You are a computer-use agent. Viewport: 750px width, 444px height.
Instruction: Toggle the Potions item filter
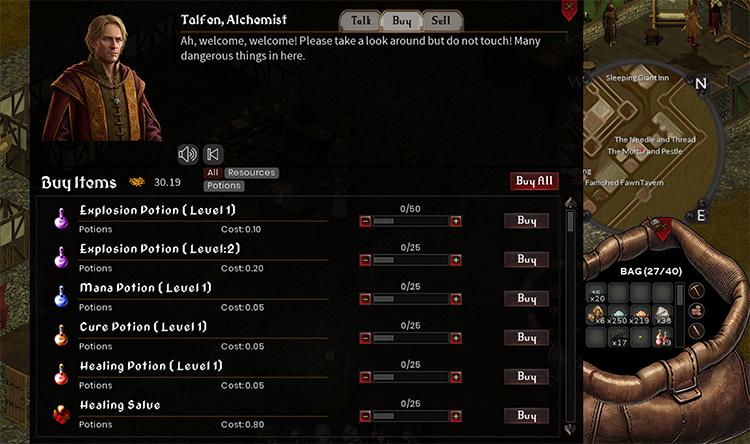coord(224,186)
